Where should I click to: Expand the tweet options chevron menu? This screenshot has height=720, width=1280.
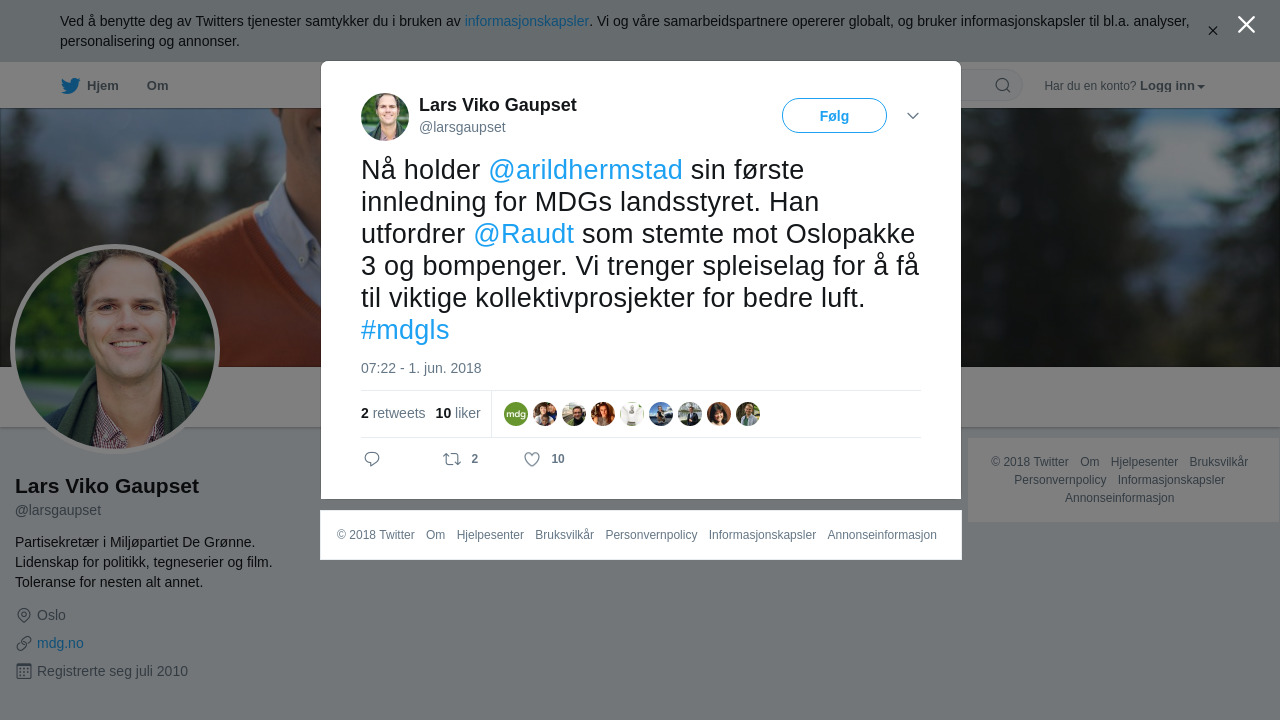click(913, 116)
